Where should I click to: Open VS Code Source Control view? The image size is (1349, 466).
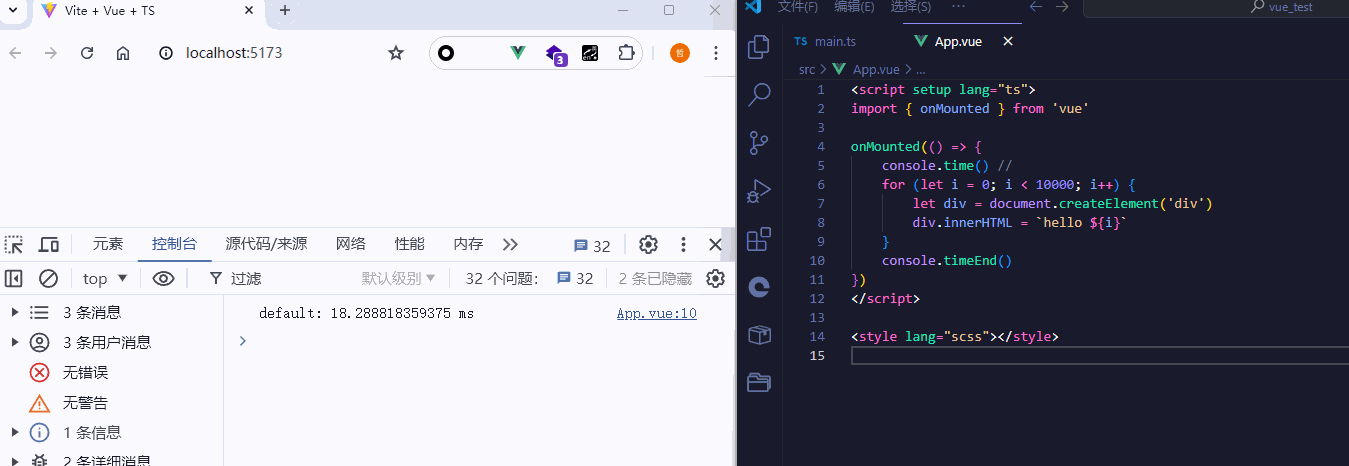[x=759, y=143]
